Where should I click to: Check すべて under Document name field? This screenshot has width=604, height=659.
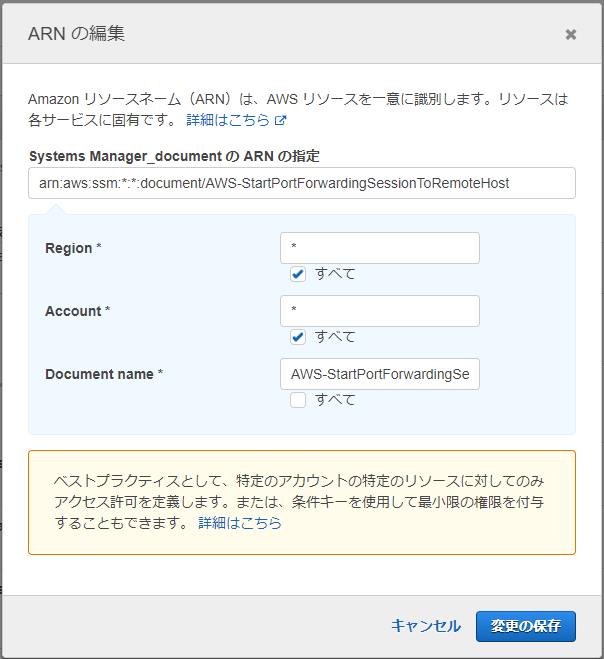click(x=298, y=400)
